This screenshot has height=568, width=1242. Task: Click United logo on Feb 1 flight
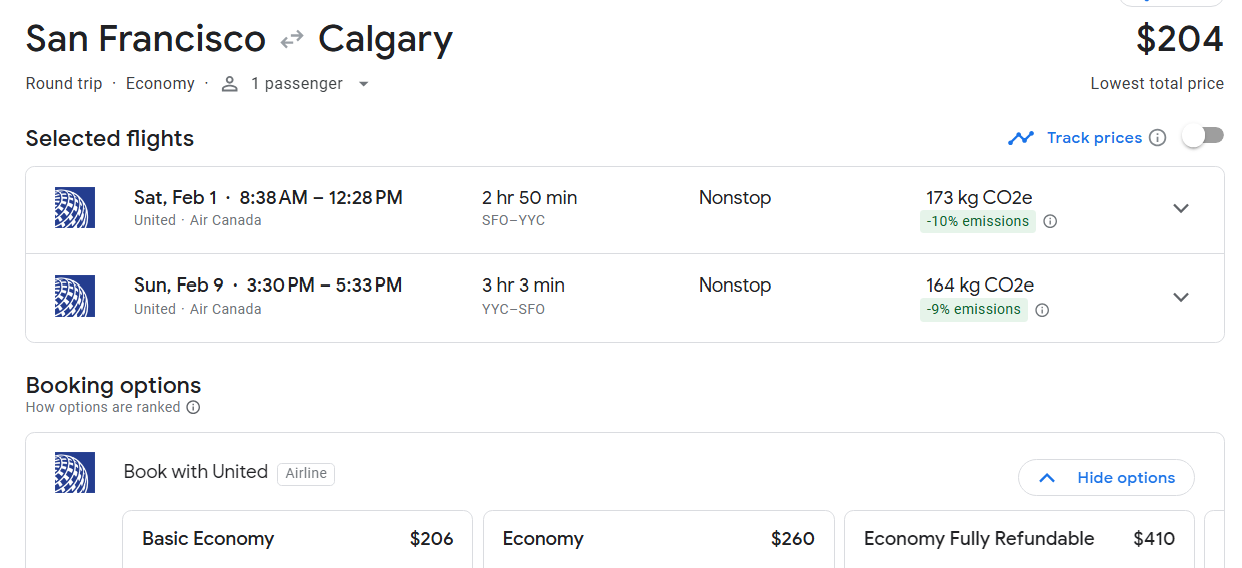point(75,208)
